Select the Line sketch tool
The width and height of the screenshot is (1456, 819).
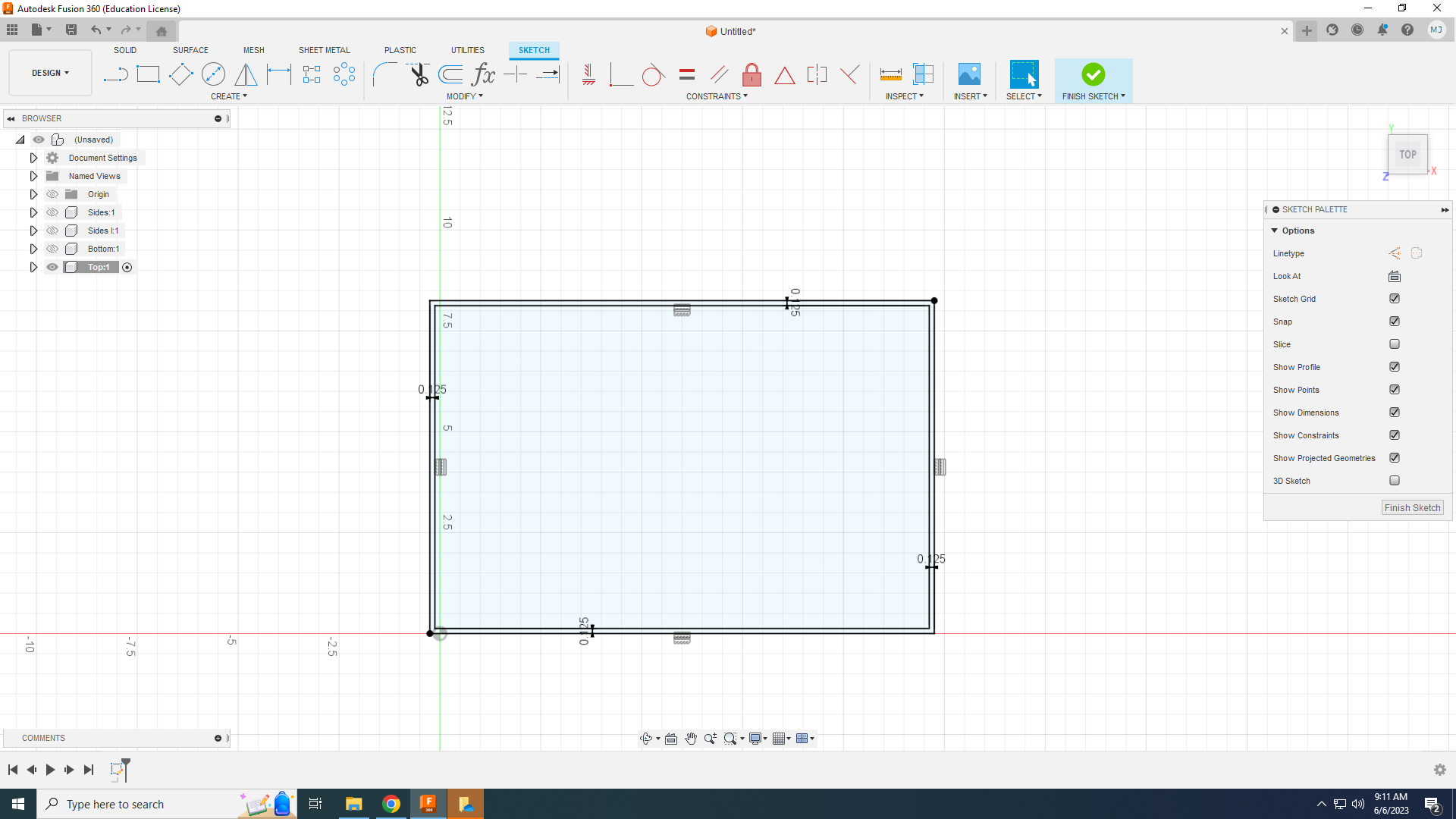tap(115, 74)
